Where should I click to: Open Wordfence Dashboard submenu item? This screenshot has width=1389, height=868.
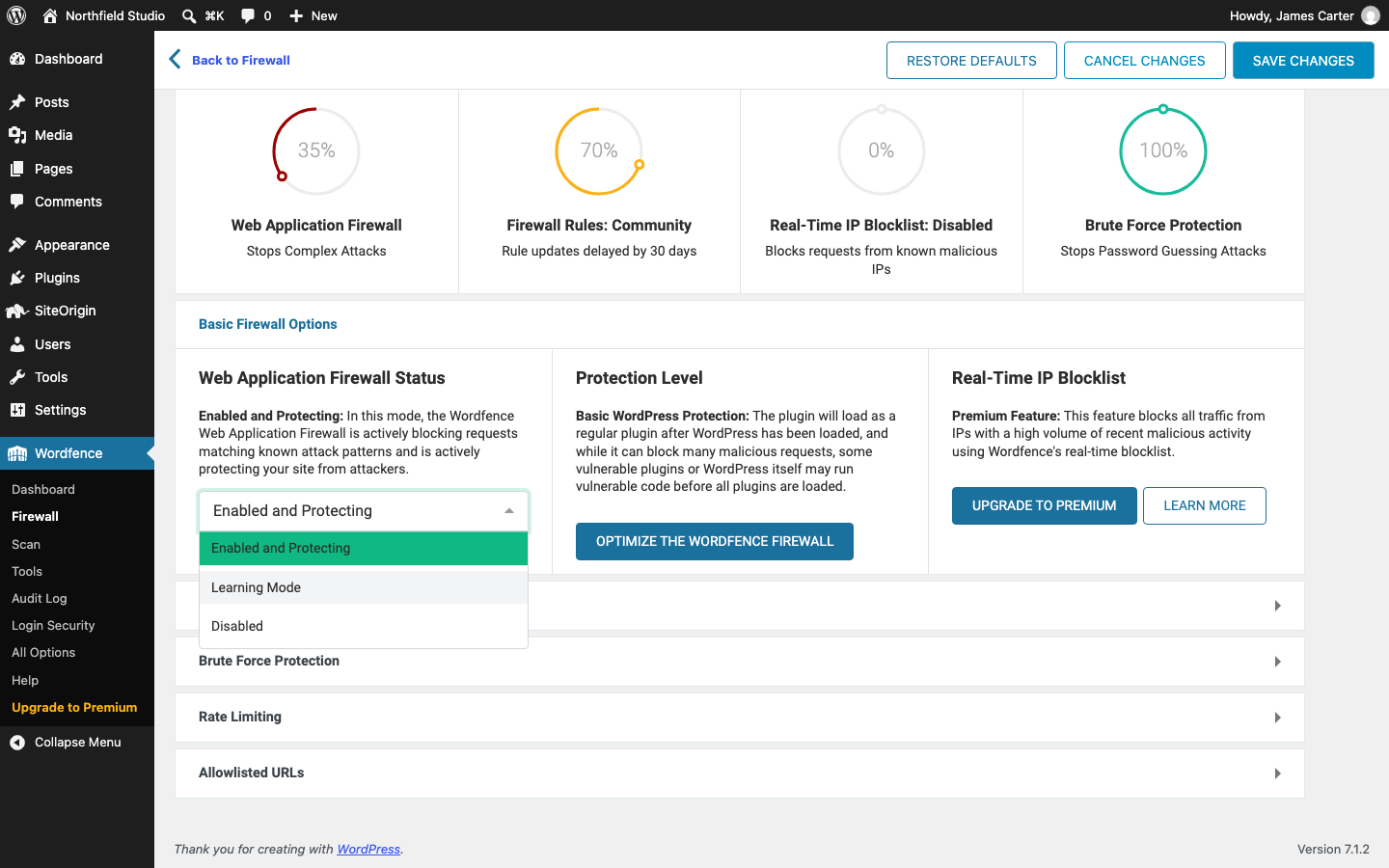[x=43, y=489]
